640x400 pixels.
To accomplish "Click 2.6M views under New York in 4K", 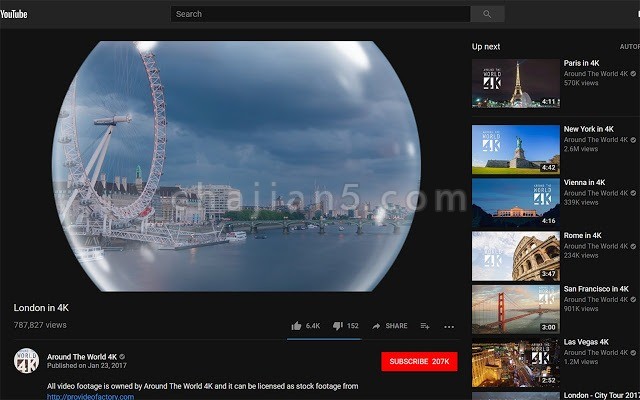I will click(581, 149).
